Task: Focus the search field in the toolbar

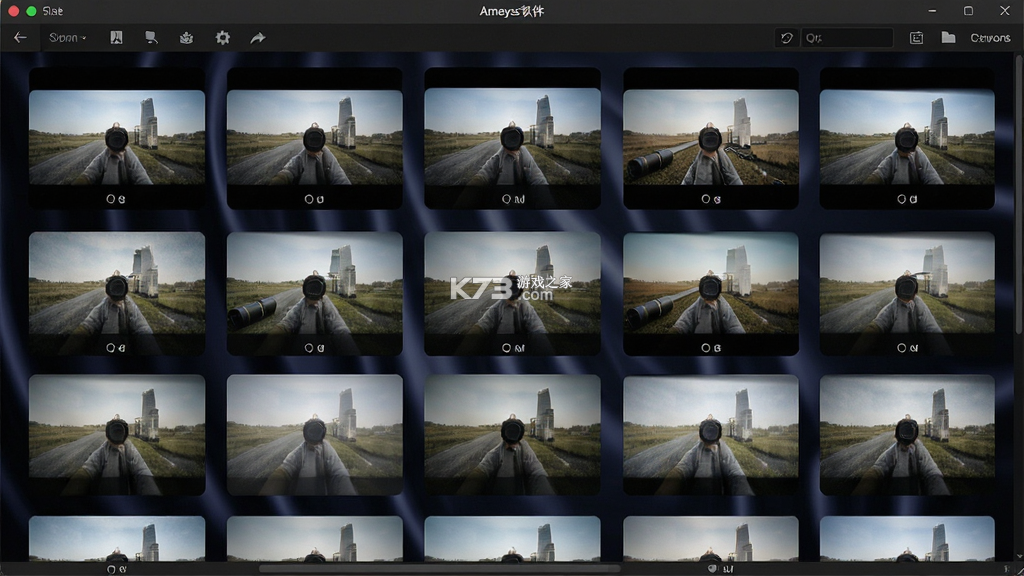Action: (847, 38)
